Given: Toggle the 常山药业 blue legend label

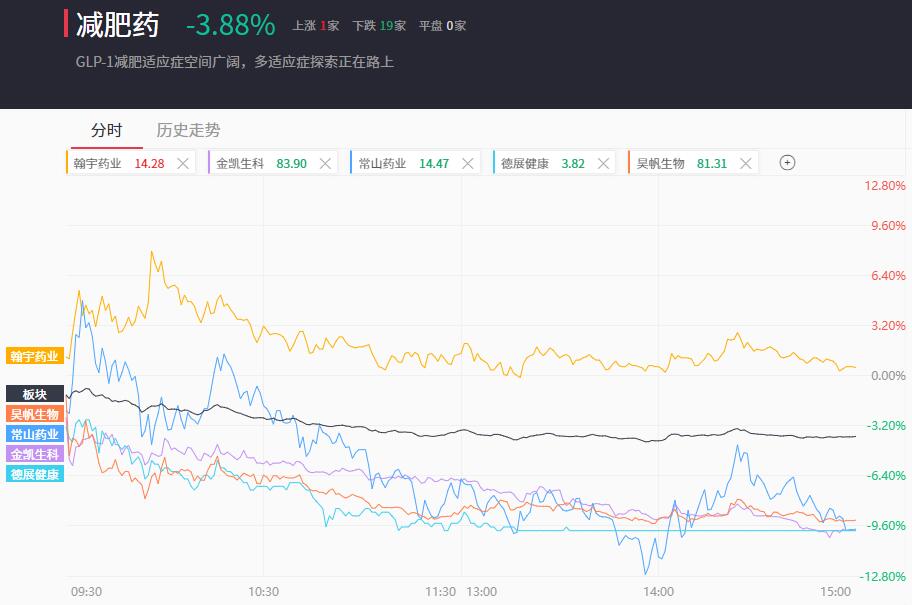Looking at the screenshot, I should [35, 434].
